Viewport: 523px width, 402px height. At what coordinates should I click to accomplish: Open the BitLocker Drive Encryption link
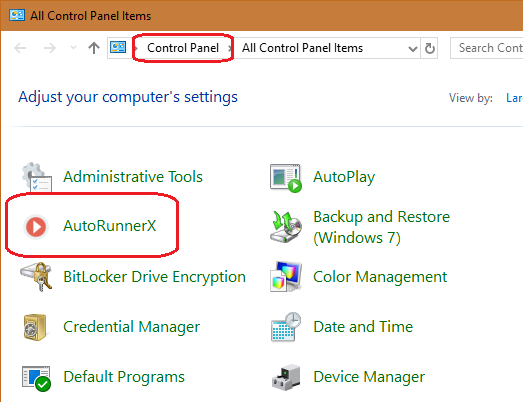pyautogui.click(x=154, y=277)
